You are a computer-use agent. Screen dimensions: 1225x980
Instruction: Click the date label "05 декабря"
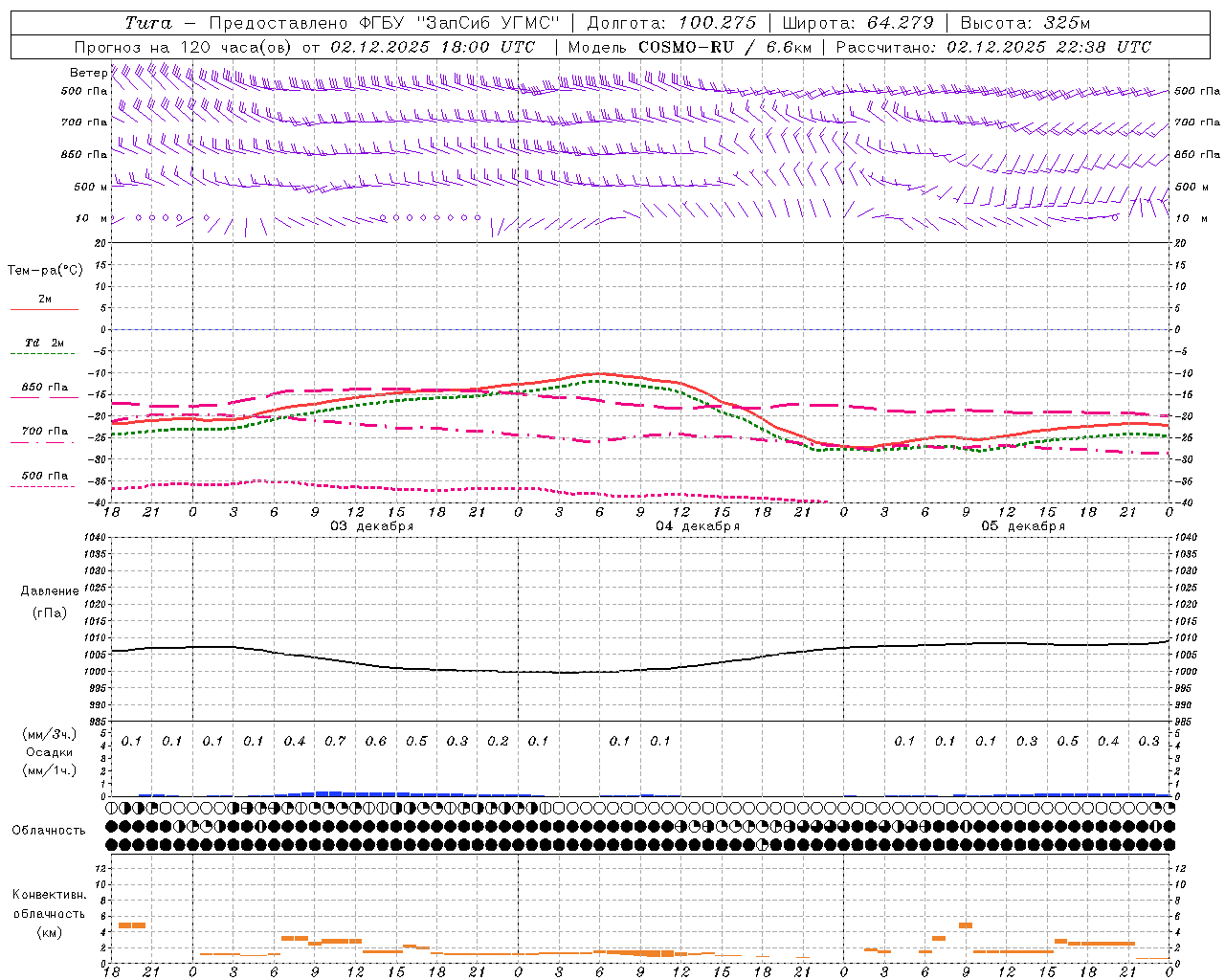pyautogui.click(x=1023, y=526)
